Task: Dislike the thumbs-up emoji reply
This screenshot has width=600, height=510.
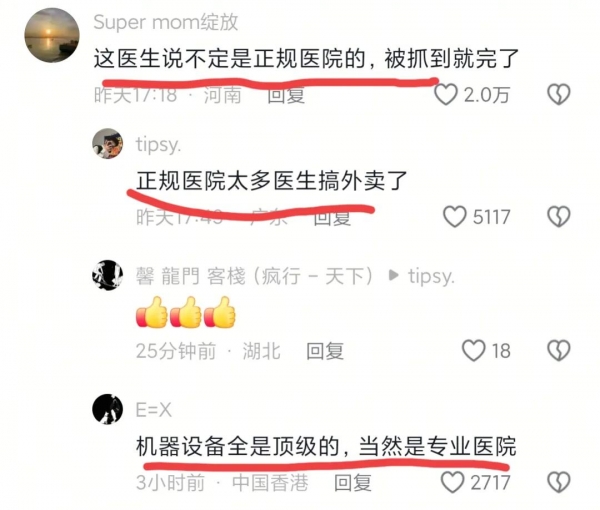Action: click(x=559, y=350)
